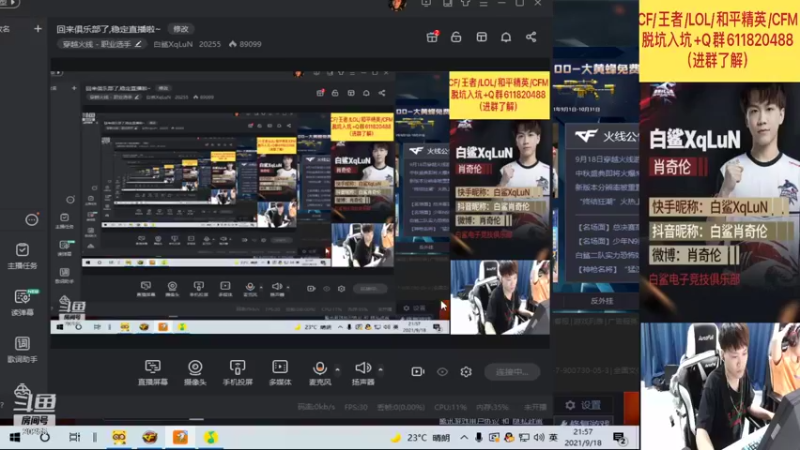Open CrossFire icon in taskbar

(x=149, y=437)
